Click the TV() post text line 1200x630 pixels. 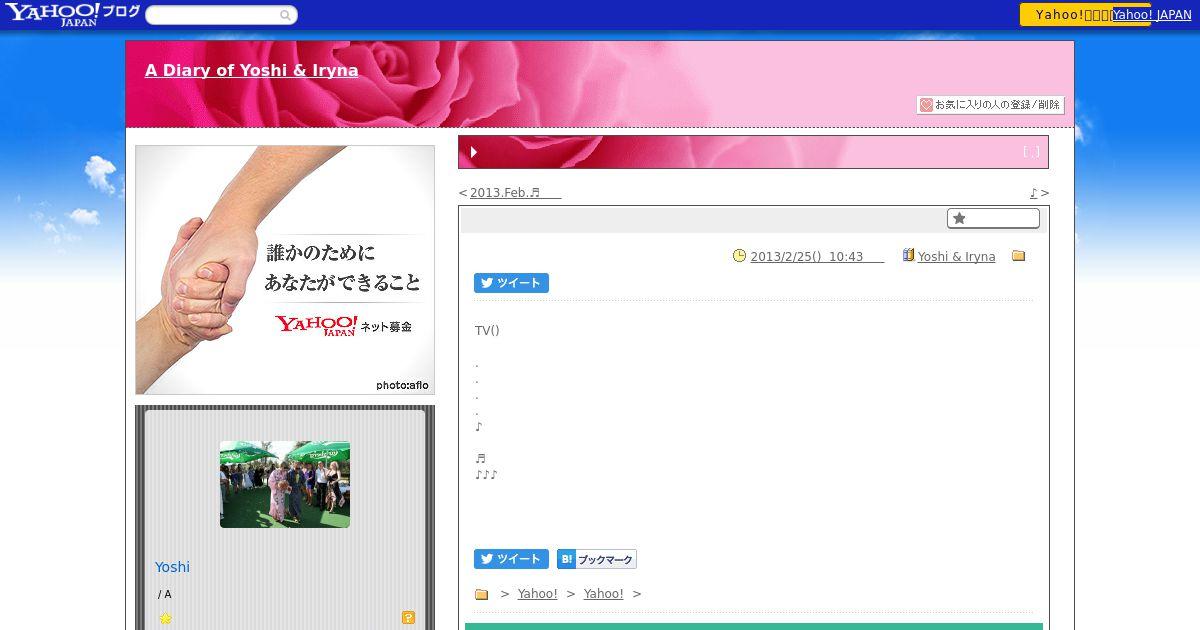[x=487, y=331]
